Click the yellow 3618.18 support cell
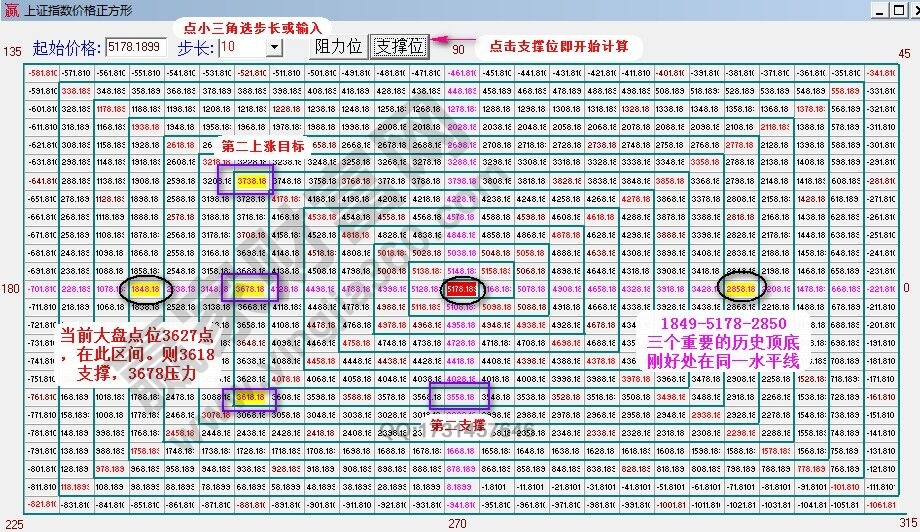Viewport: 920px width, 532px height. point(252,396)
